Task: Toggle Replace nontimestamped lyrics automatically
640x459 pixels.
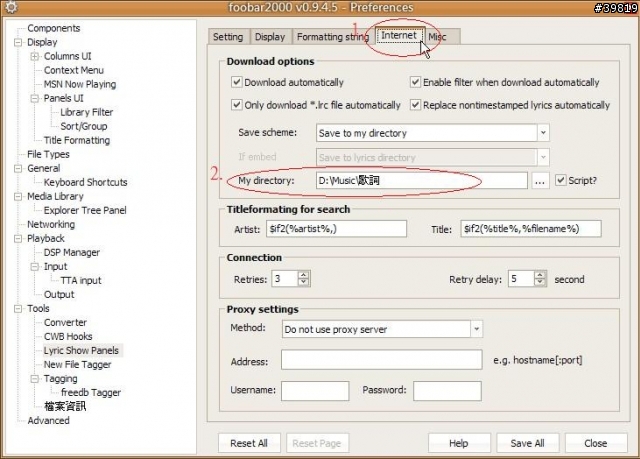Action: (415, 105)
